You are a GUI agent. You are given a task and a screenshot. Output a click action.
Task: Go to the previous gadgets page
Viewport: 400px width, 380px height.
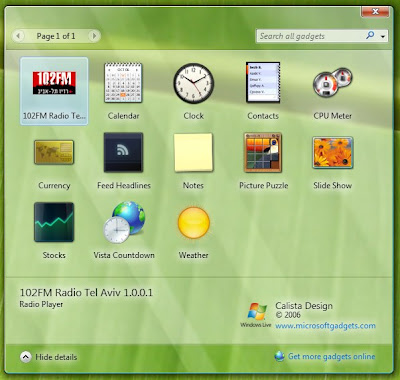pyautogui.click(x=18, y=36)
